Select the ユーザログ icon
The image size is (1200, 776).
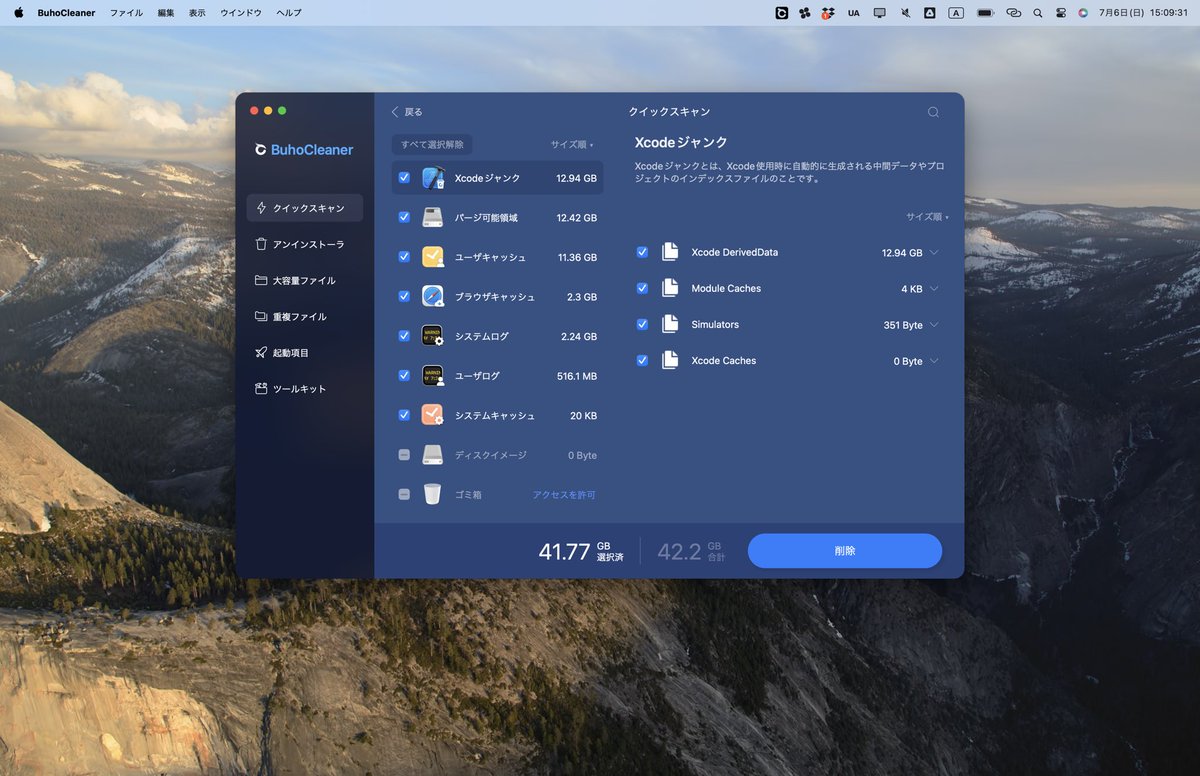click(433, 376)
